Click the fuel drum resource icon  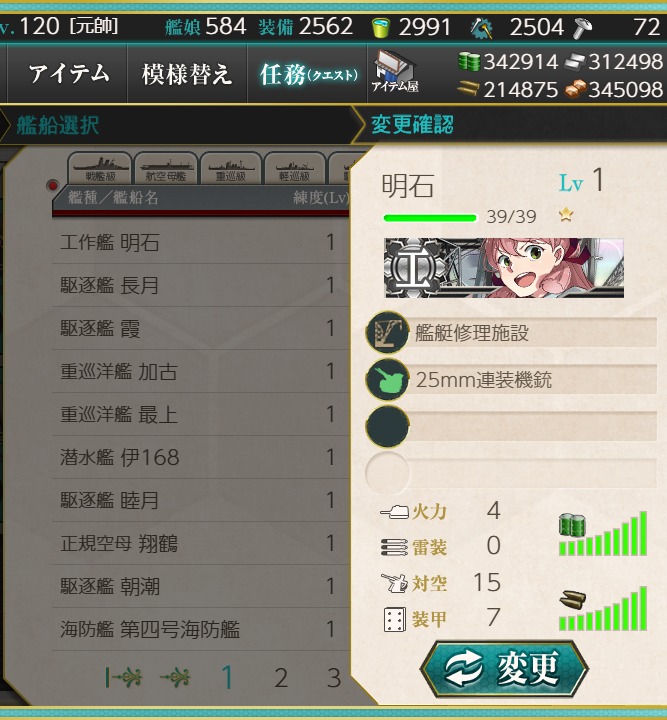pyautogui.click(x=469, y=62)
